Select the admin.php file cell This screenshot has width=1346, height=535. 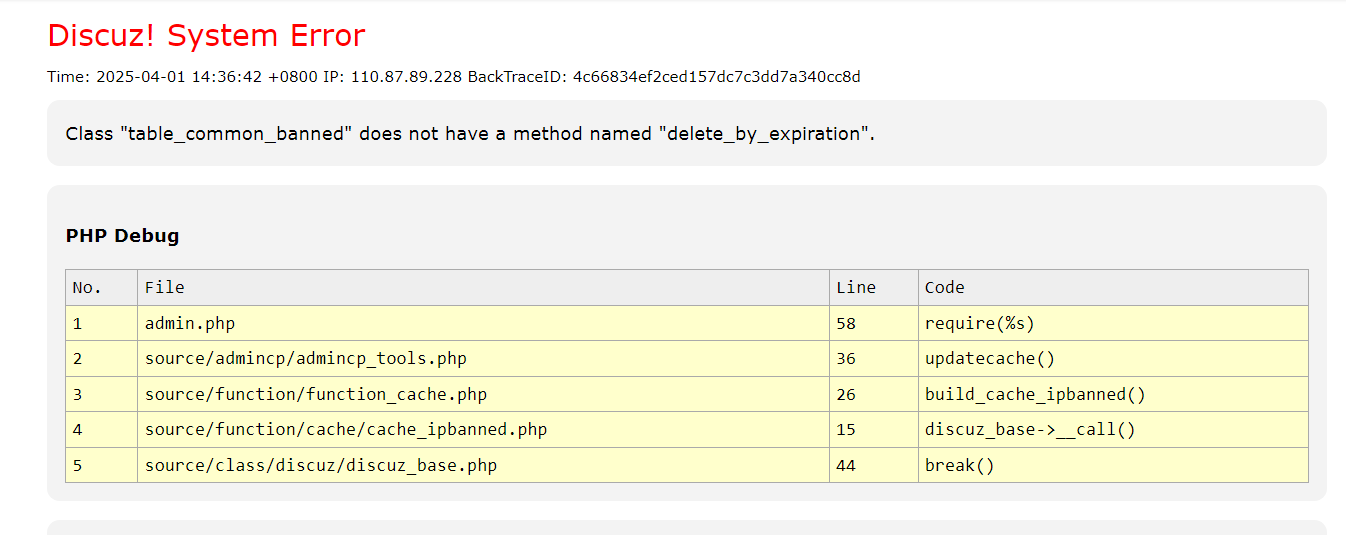tap(484, 323)
